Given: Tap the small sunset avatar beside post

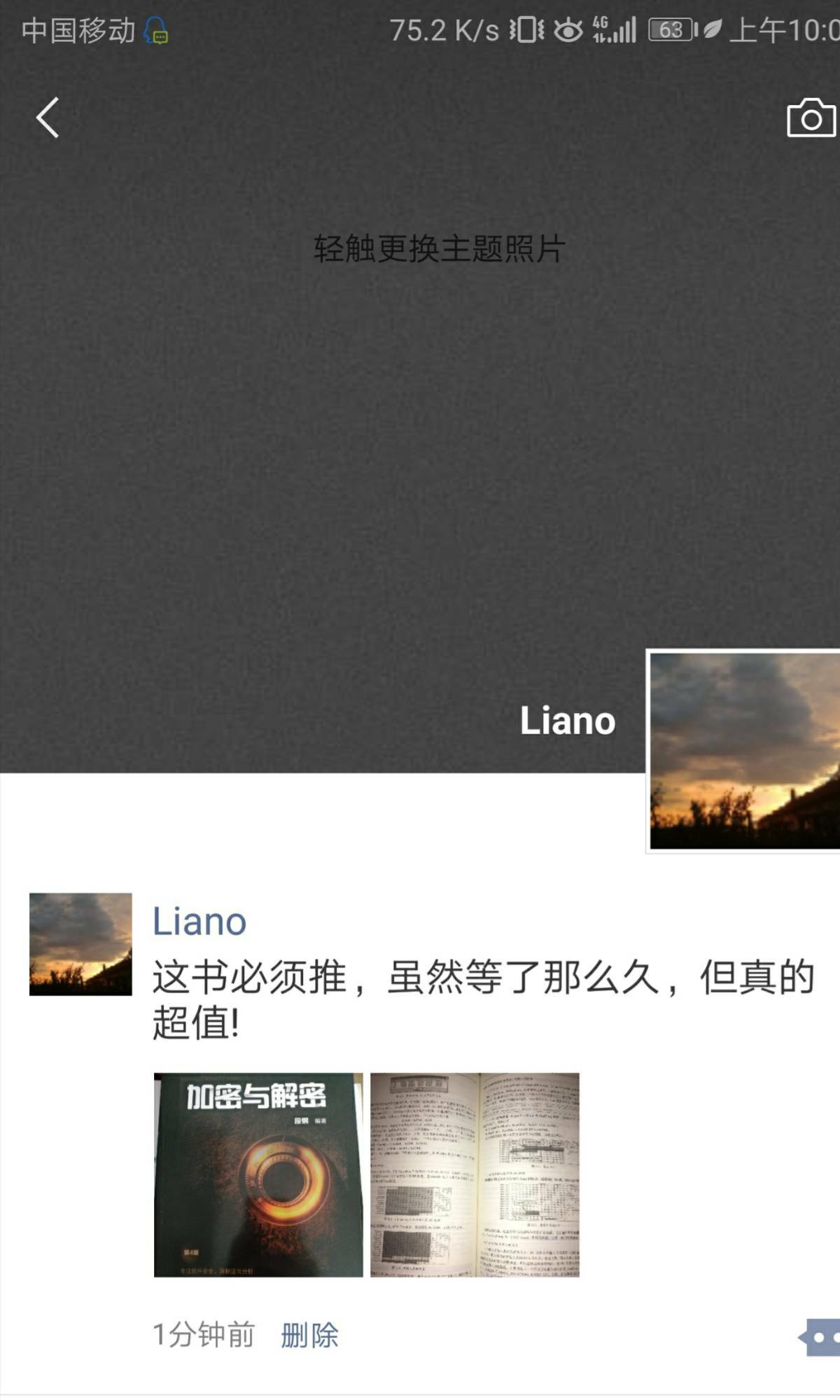Looking at the screenshot, I should [x=80, y=944].
